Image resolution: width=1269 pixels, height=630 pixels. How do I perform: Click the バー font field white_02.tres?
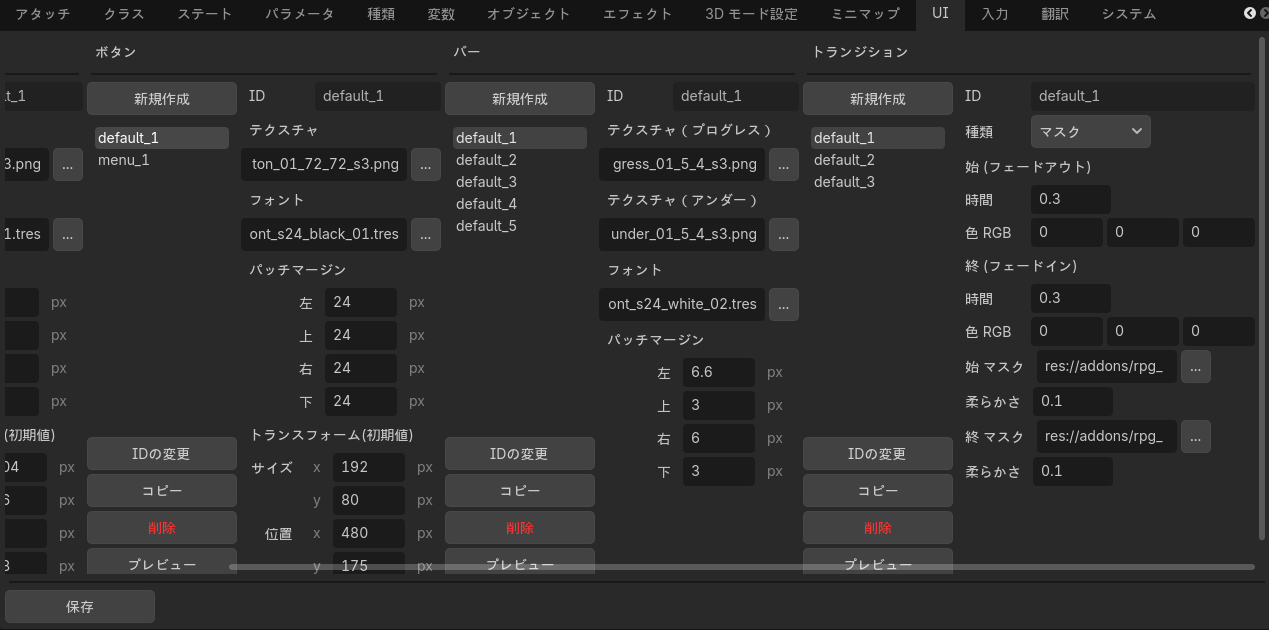pyautogui.click(x=682, y=304)
